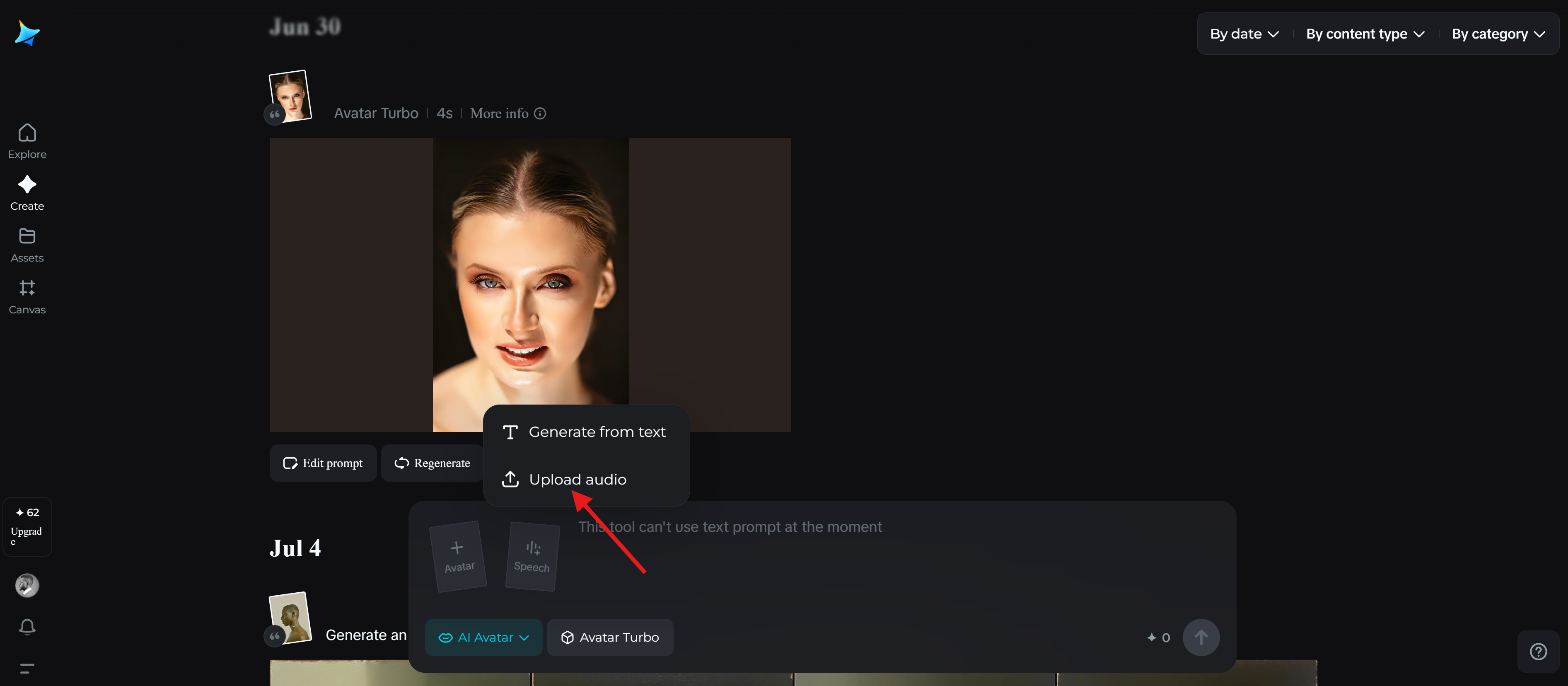This screenshot has width=1568, height=686.
Task: Click the add Avatar card
Action: click(458, 555)
